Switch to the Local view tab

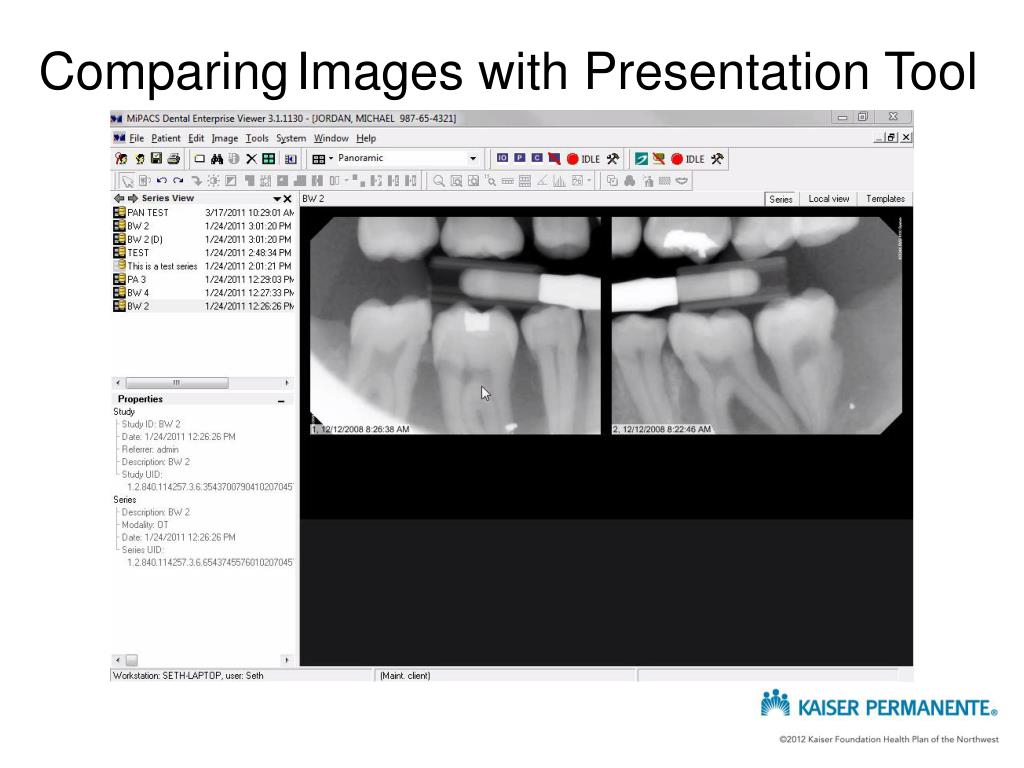click(x=829, y=199)
